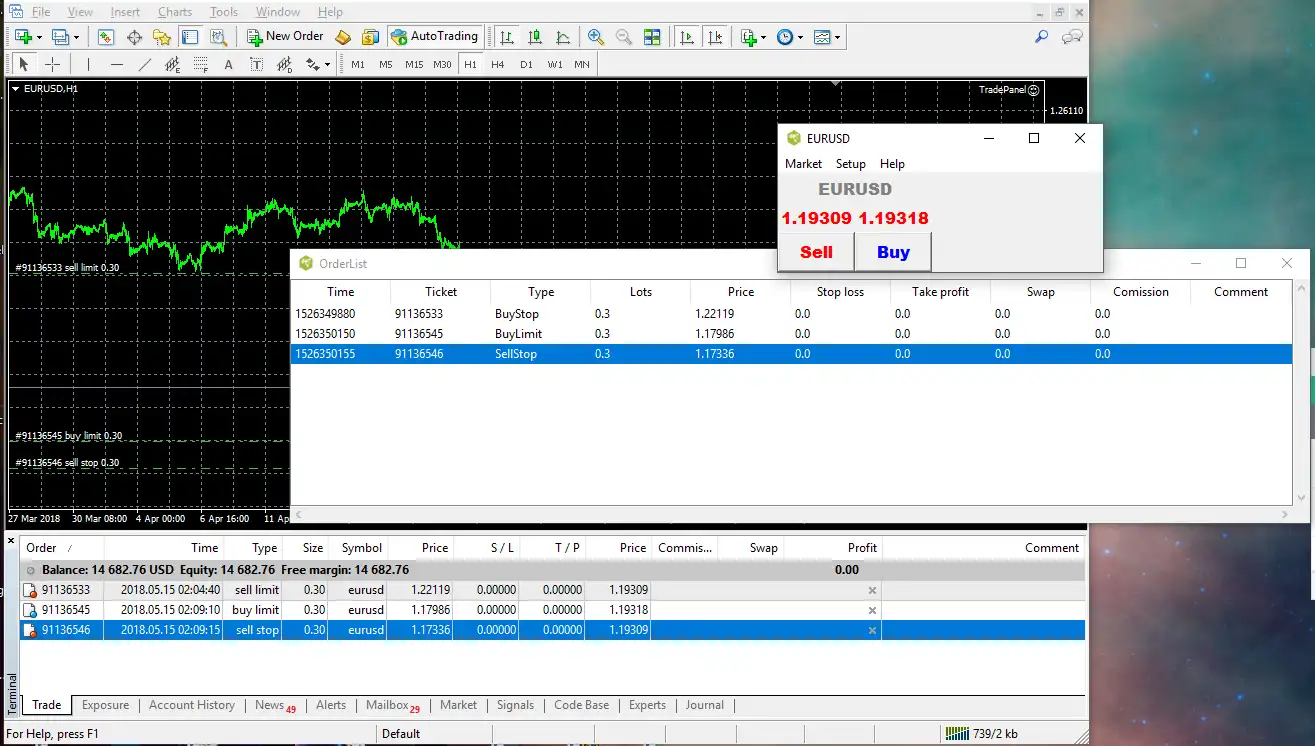The height and width of the screenshot is (746, 1315).
Task: Toggle chart Auto Scroll
Action: click(x=686, y=37)
